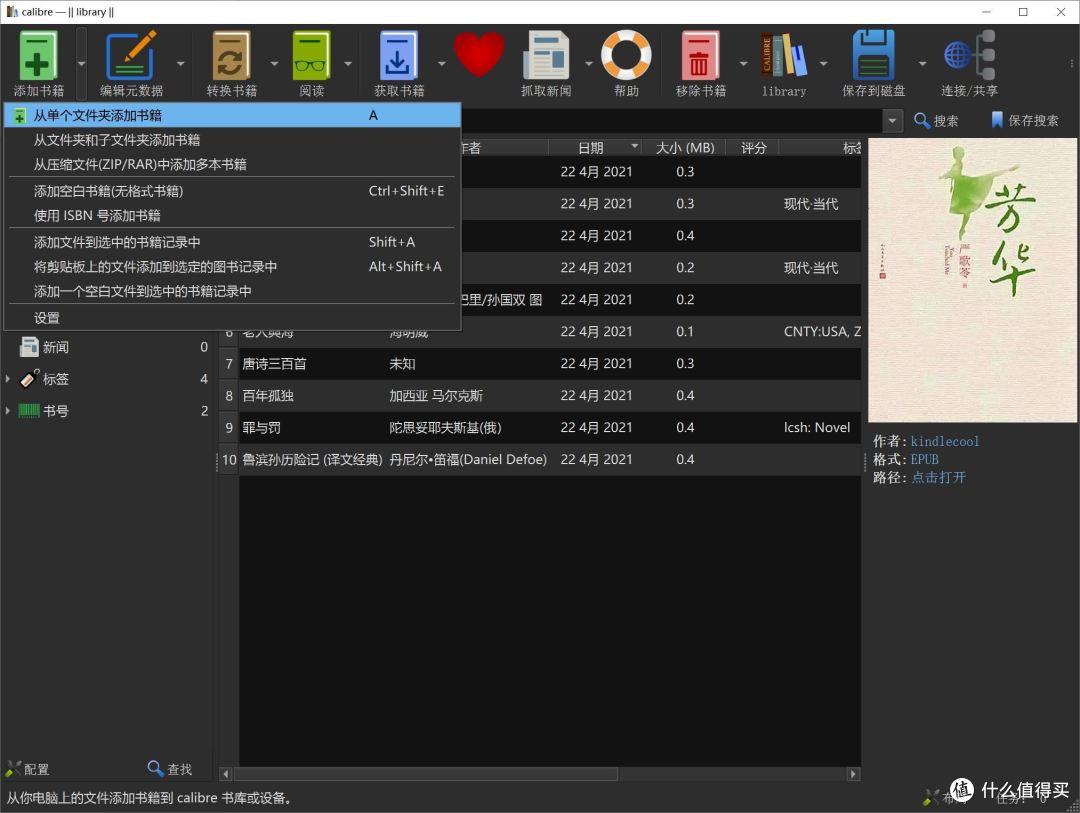Click the EPUB format link
The height and width of the screenshot is (813, 1080).
pos(924,459)
